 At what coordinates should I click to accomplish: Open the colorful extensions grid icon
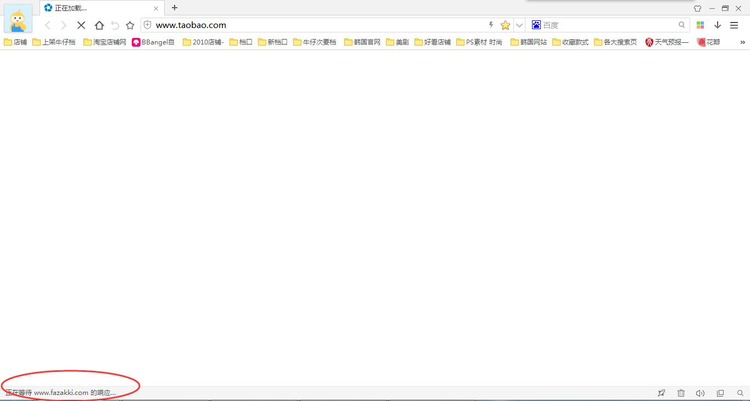click(x=700, y=25)
